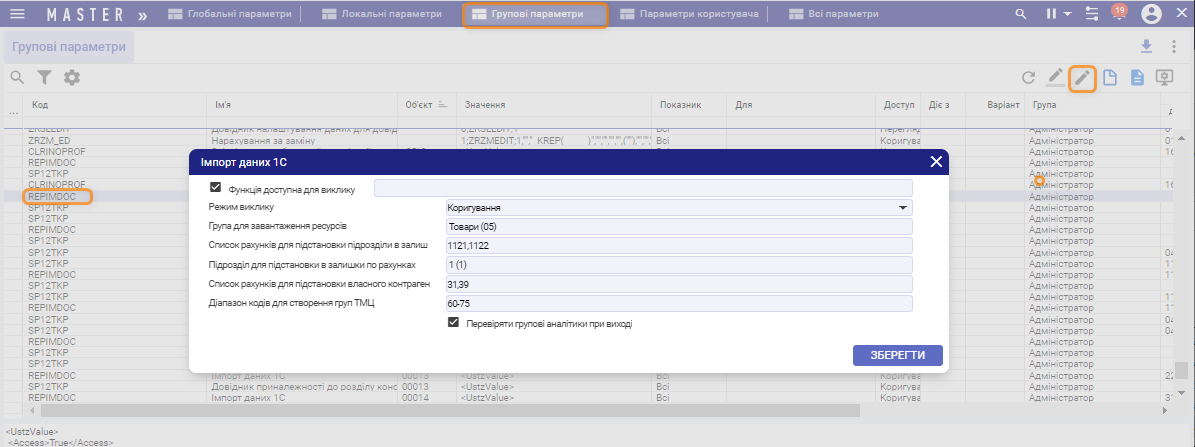This screenshot has width=1195, height=447.
Task: Click the ЗБЕРЕГТИ button
Action: pyautogui.click(x=897, y=355)
